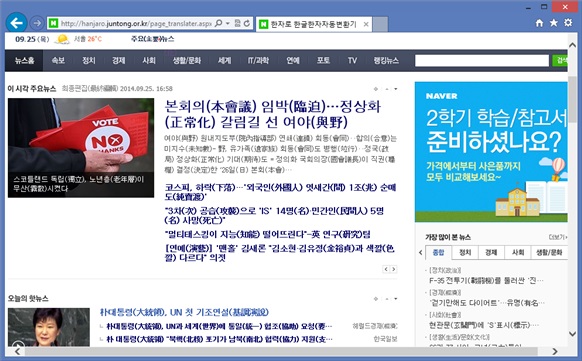The height and width of the screenshot is (361, 582).
Task: Focus the URL address field
Action: 136,23
